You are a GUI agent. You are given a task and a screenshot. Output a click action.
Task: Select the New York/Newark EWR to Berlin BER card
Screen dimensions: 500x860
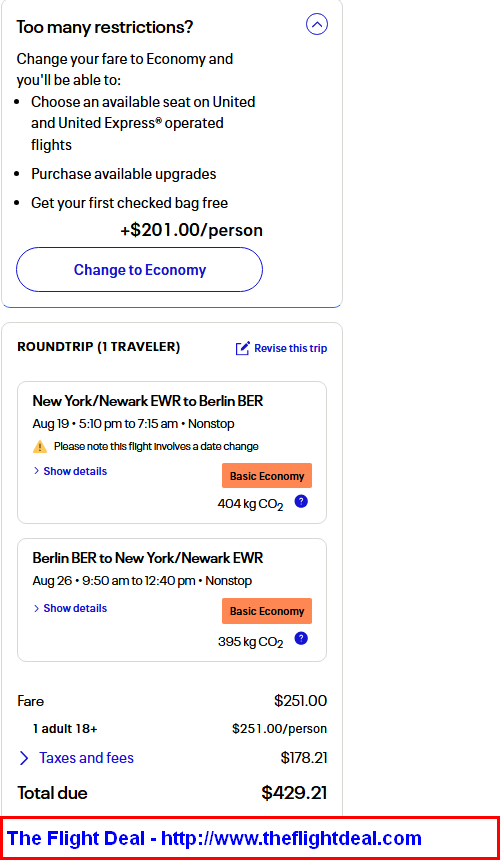tap(172, 452)
